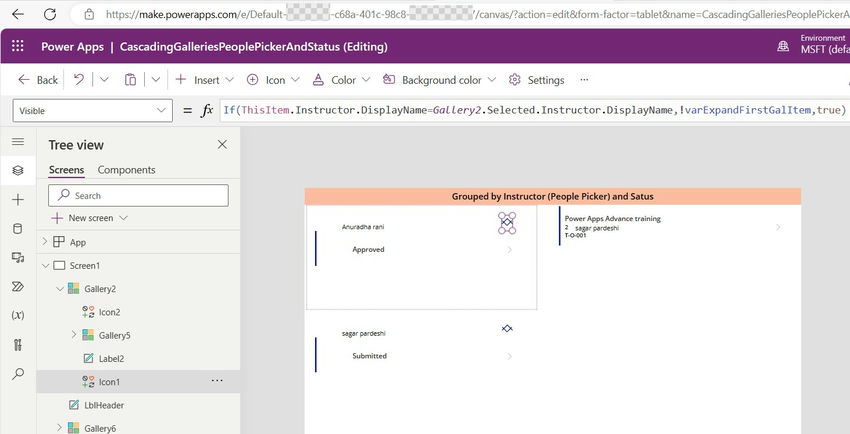Open the Search pane magnifier icon
Viewport: 850px width, 434px height.
18,374
